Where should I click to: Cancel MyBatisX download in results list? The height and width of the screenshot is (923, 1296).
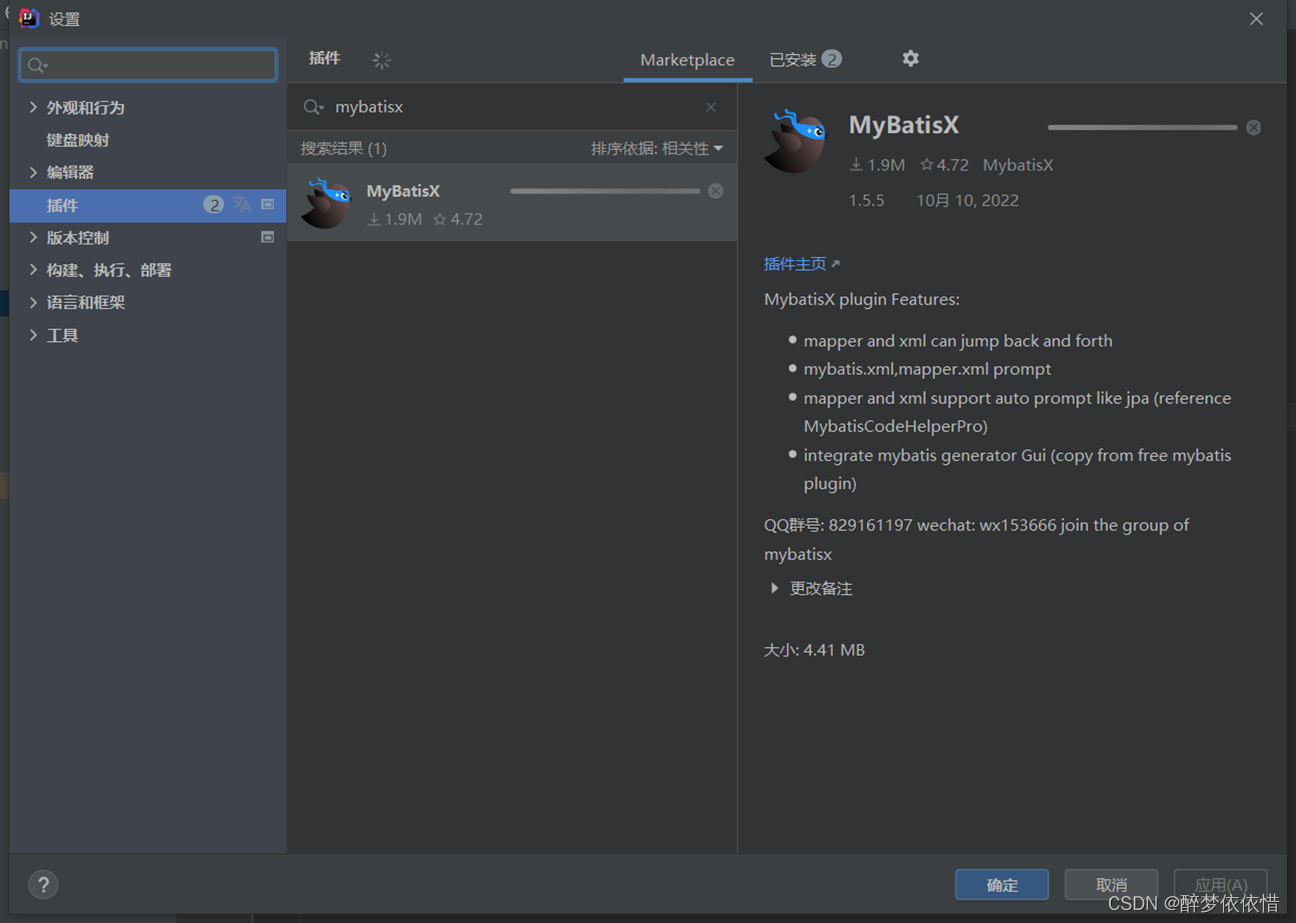click(715, 191)
